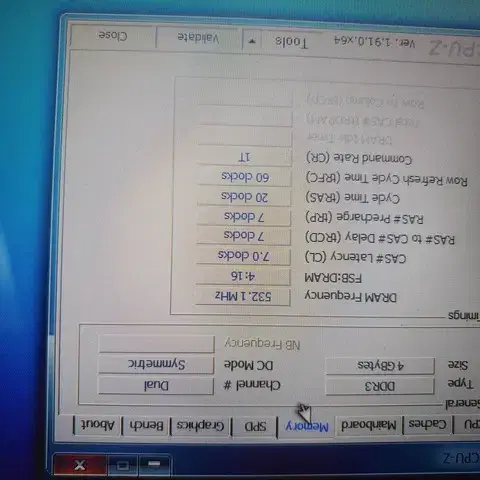Open the Mainboard tab
The height and width of the screenshot is (480, 480).
click(x=369, y=425)
